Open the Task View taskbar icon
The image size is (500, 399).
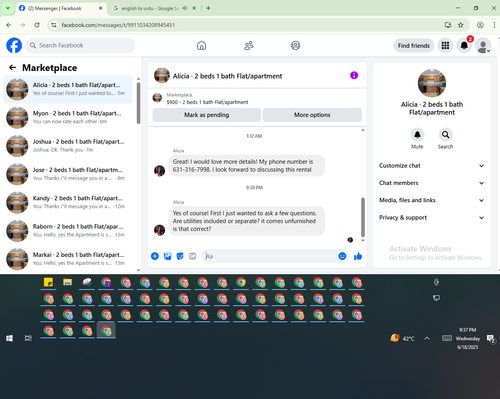coord(28,338)
